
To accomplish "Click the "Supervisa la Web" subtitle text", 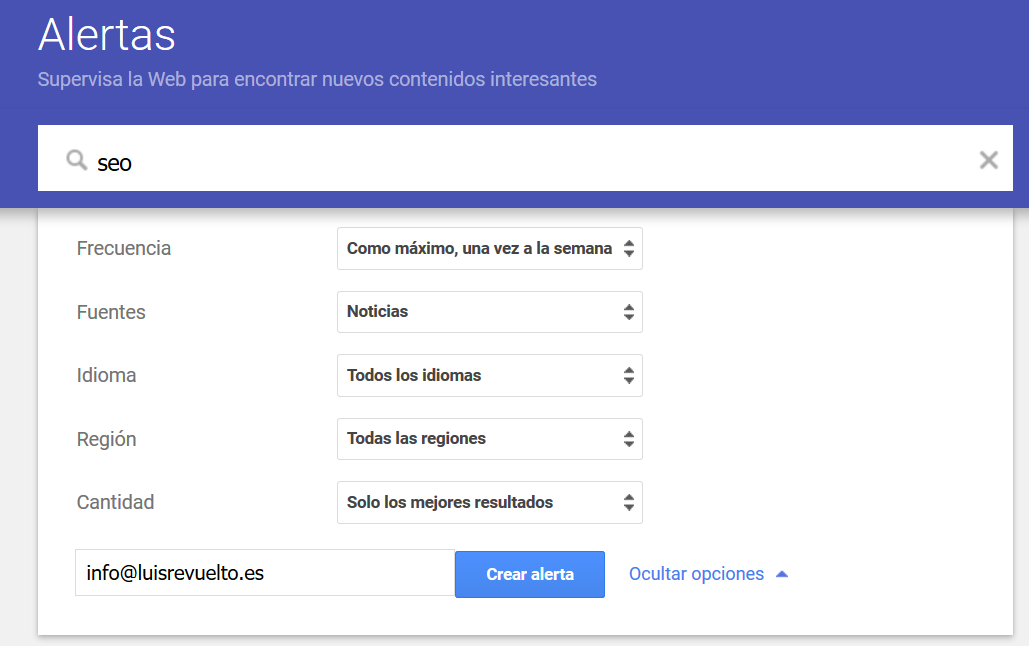I will tap(317, 79).
